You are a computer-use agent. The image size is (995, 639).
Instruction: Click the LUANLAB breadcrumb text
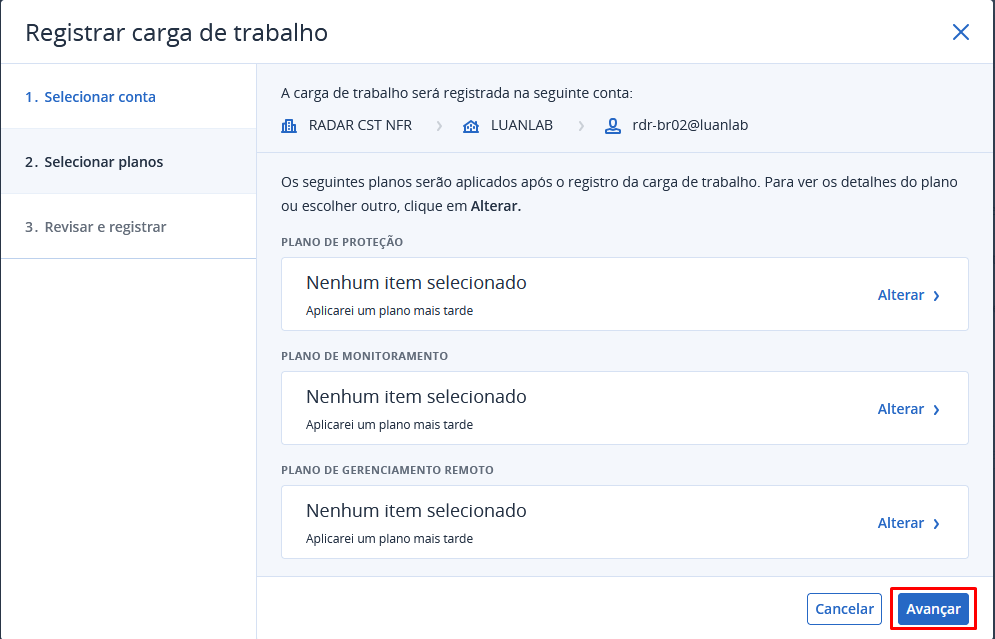[522, 126]
